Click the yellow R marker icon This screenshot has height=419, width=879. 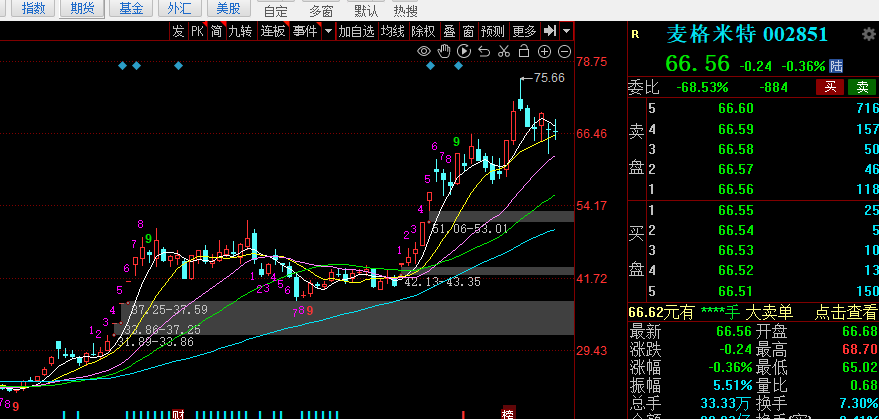tap(635, 34)
